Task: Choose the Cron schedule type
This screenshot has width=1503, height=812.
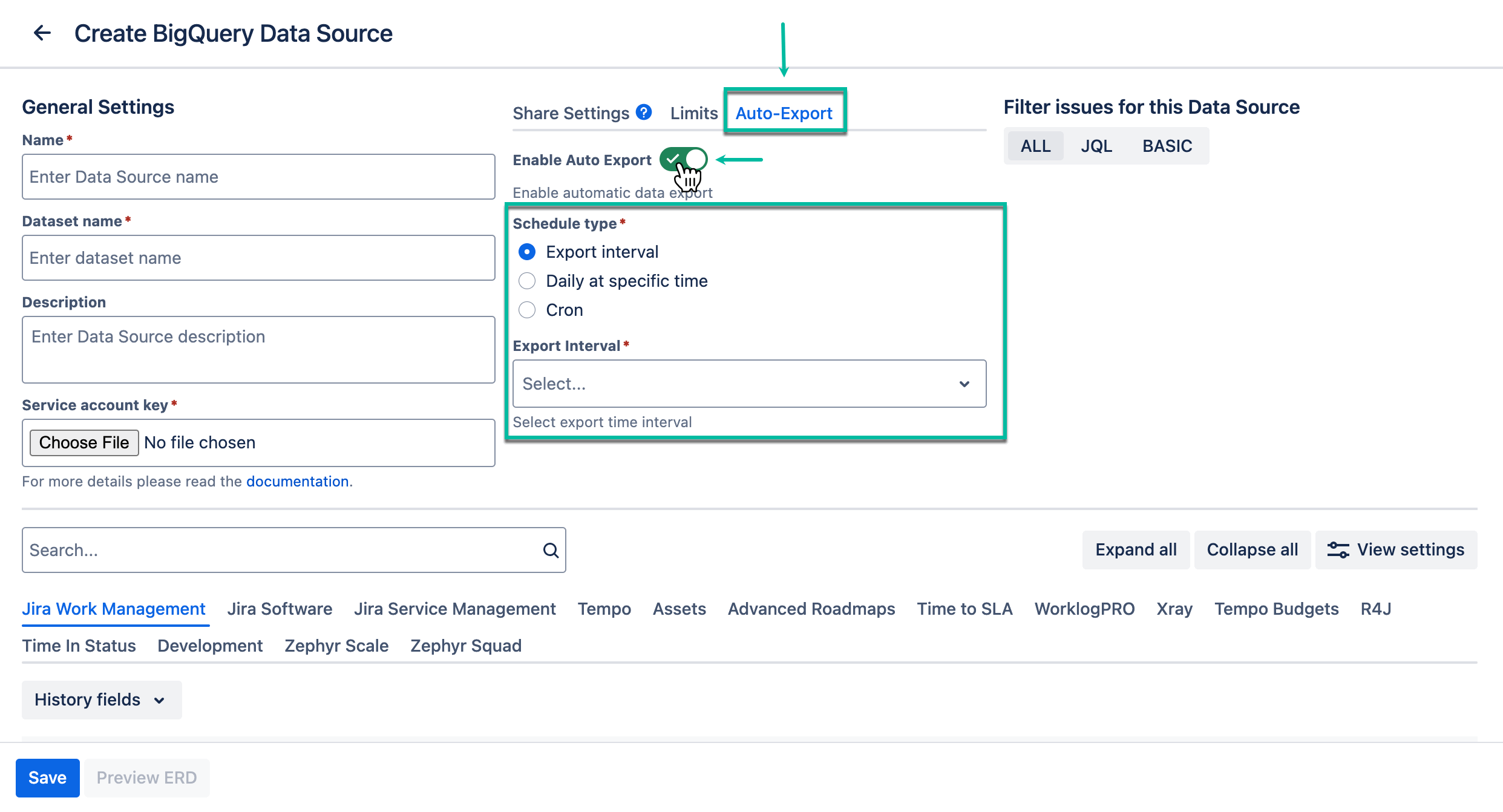Action: click(527, 310)
